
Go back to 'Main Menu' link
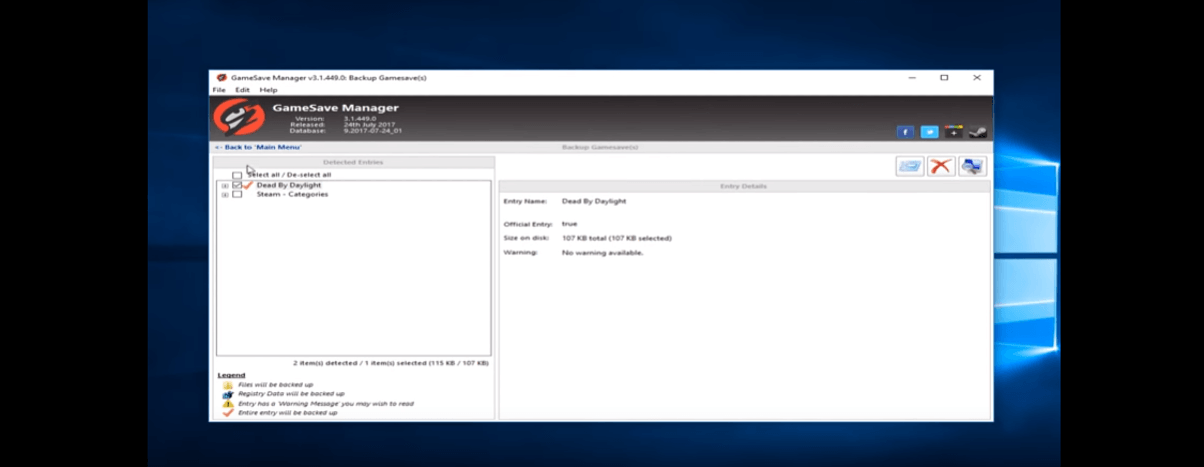258,147
